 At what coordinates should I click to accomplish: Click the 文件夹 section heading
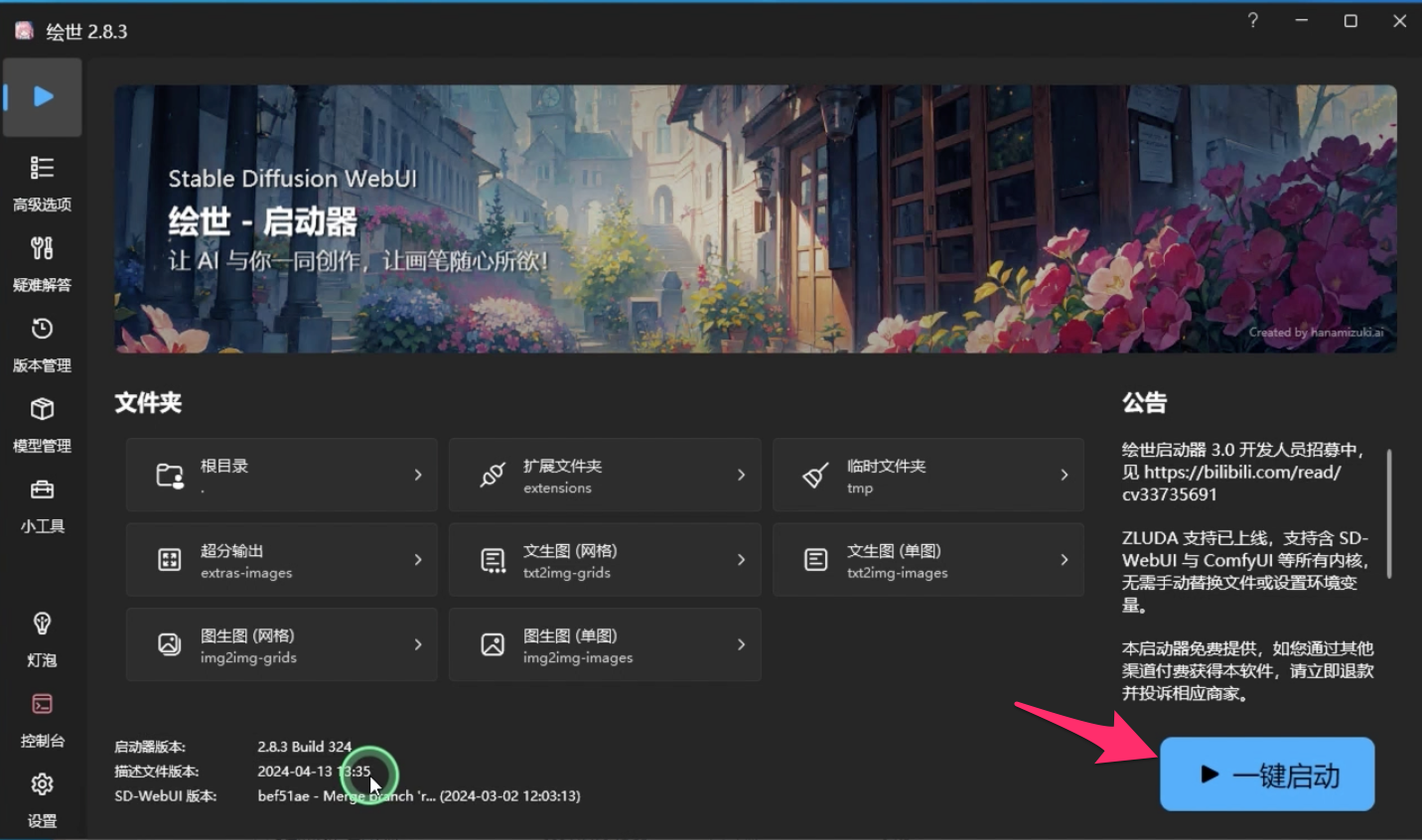148,402
